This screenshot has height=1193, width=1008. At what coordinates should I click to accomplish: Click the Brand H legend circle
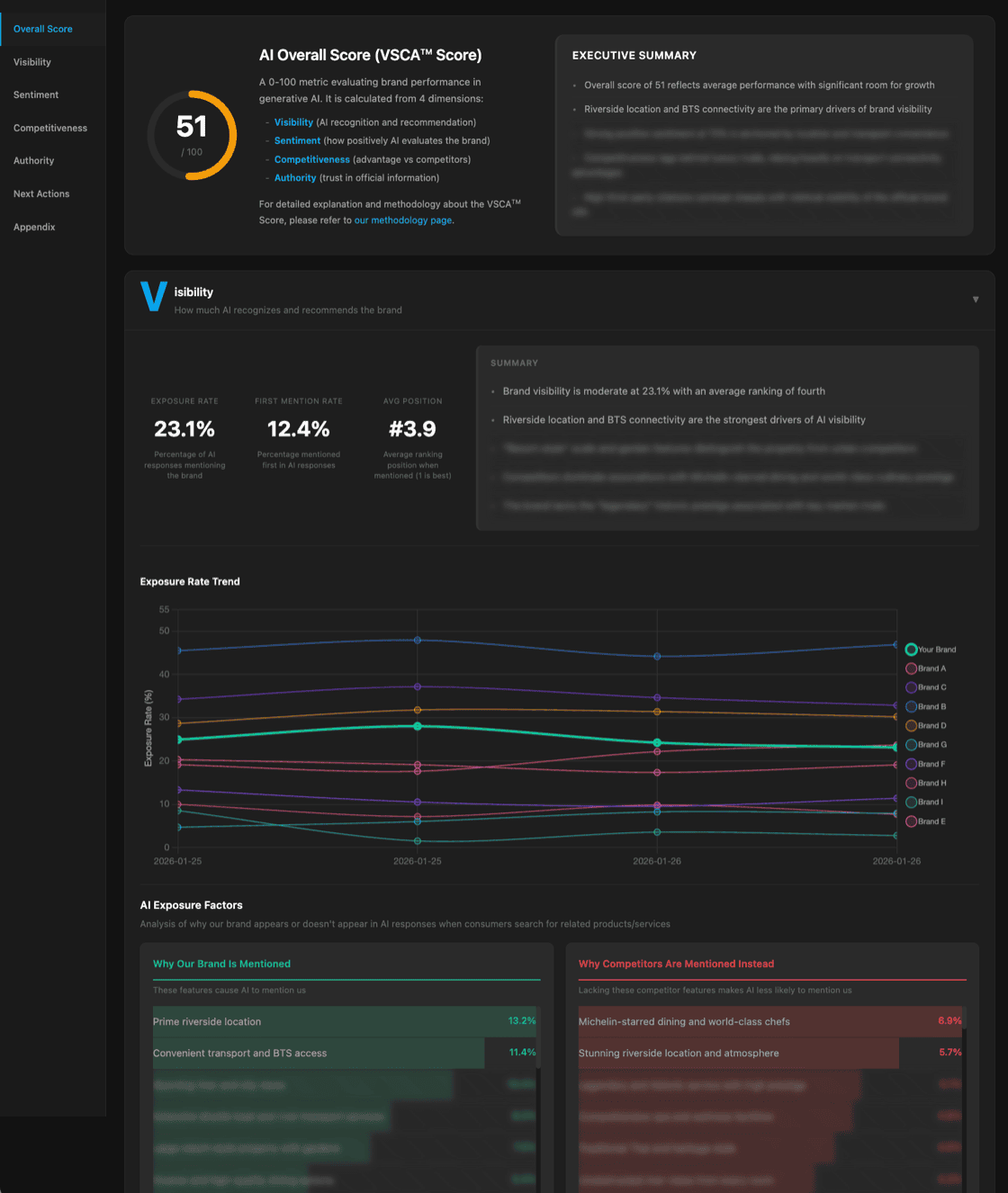click(910, 783)
